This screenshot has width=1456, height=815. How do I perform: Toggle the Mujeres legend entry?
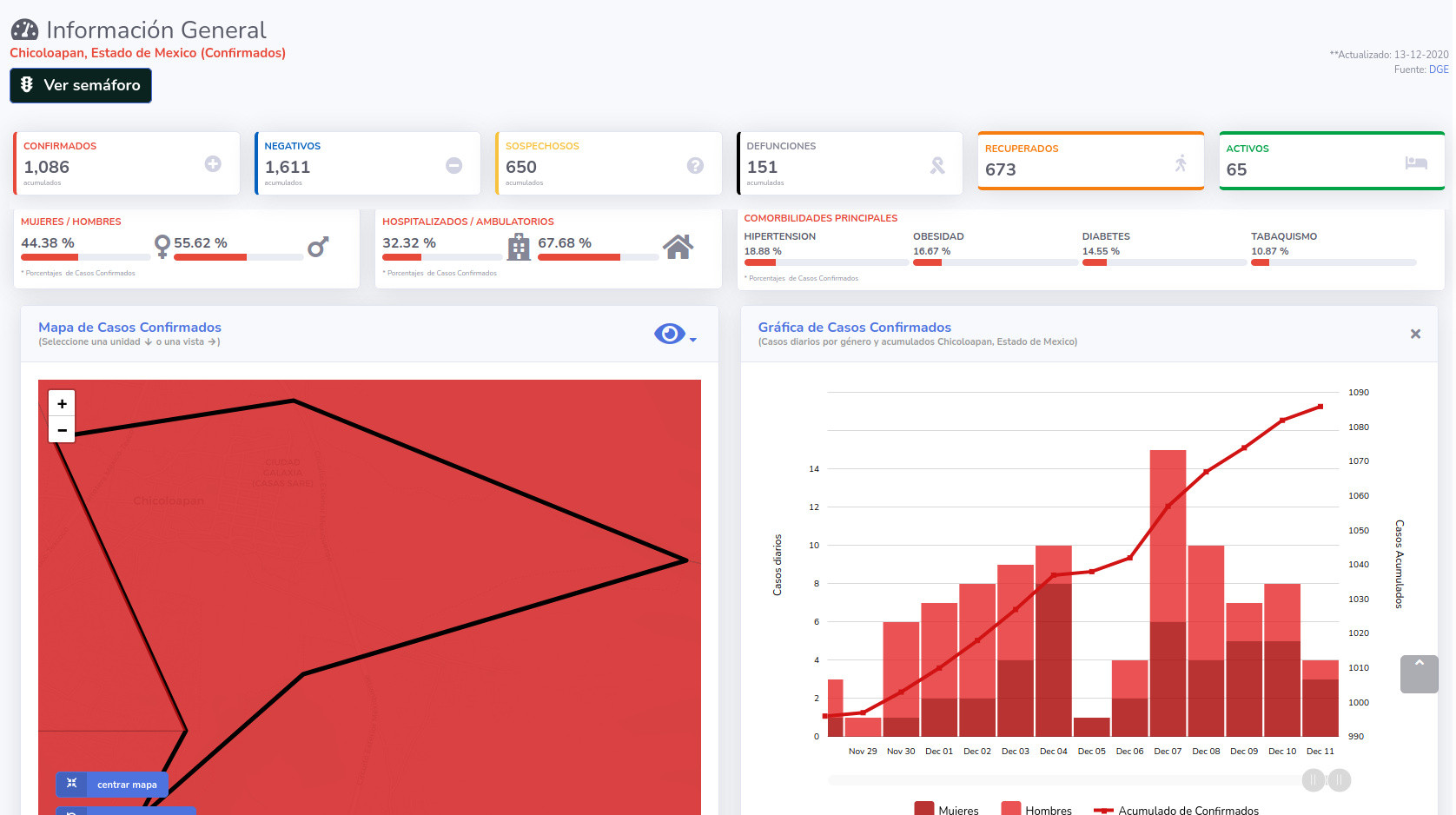pos(946,810)
